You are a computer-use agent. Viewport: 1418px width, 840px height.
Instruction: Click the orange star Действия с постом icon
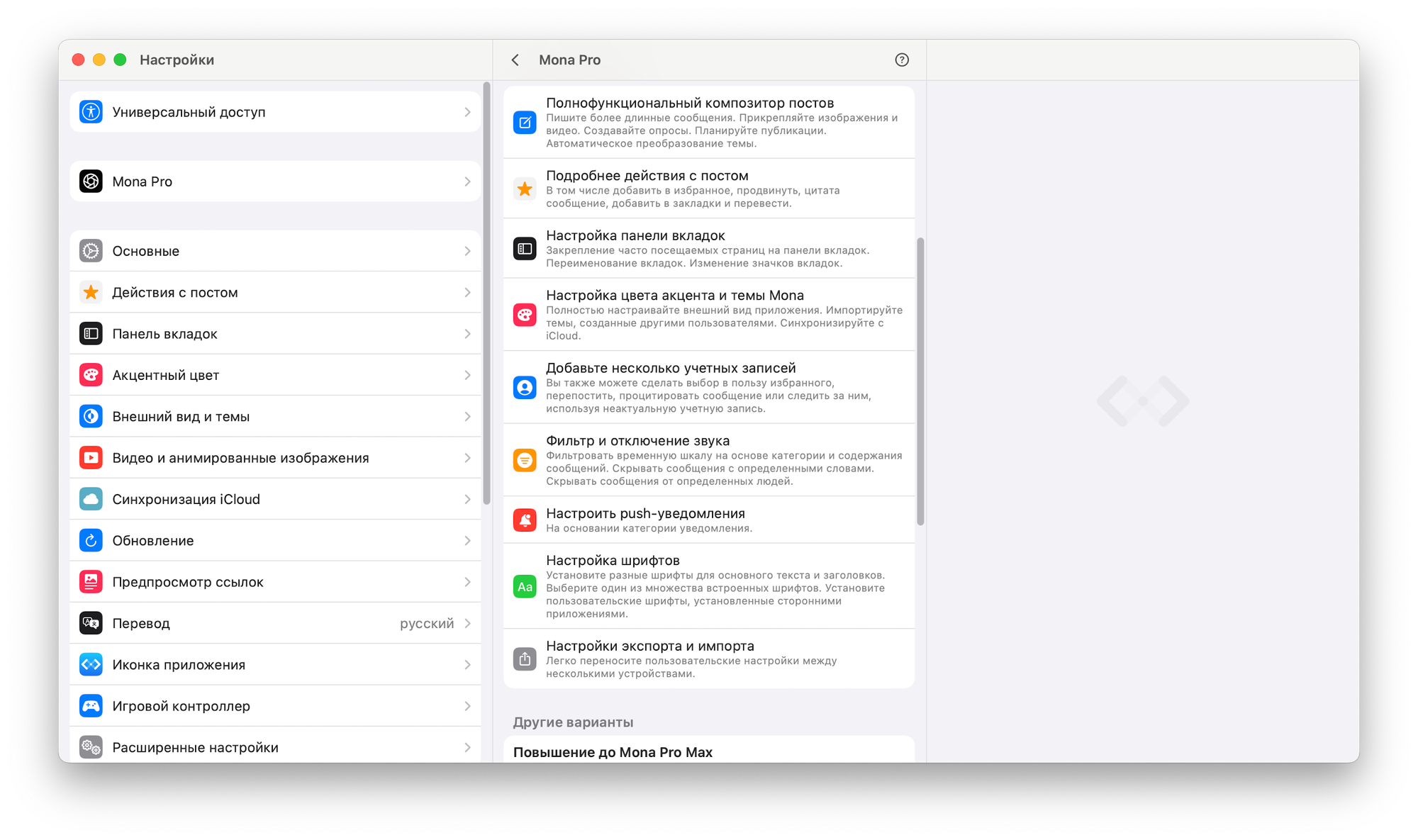pos(91,293)
